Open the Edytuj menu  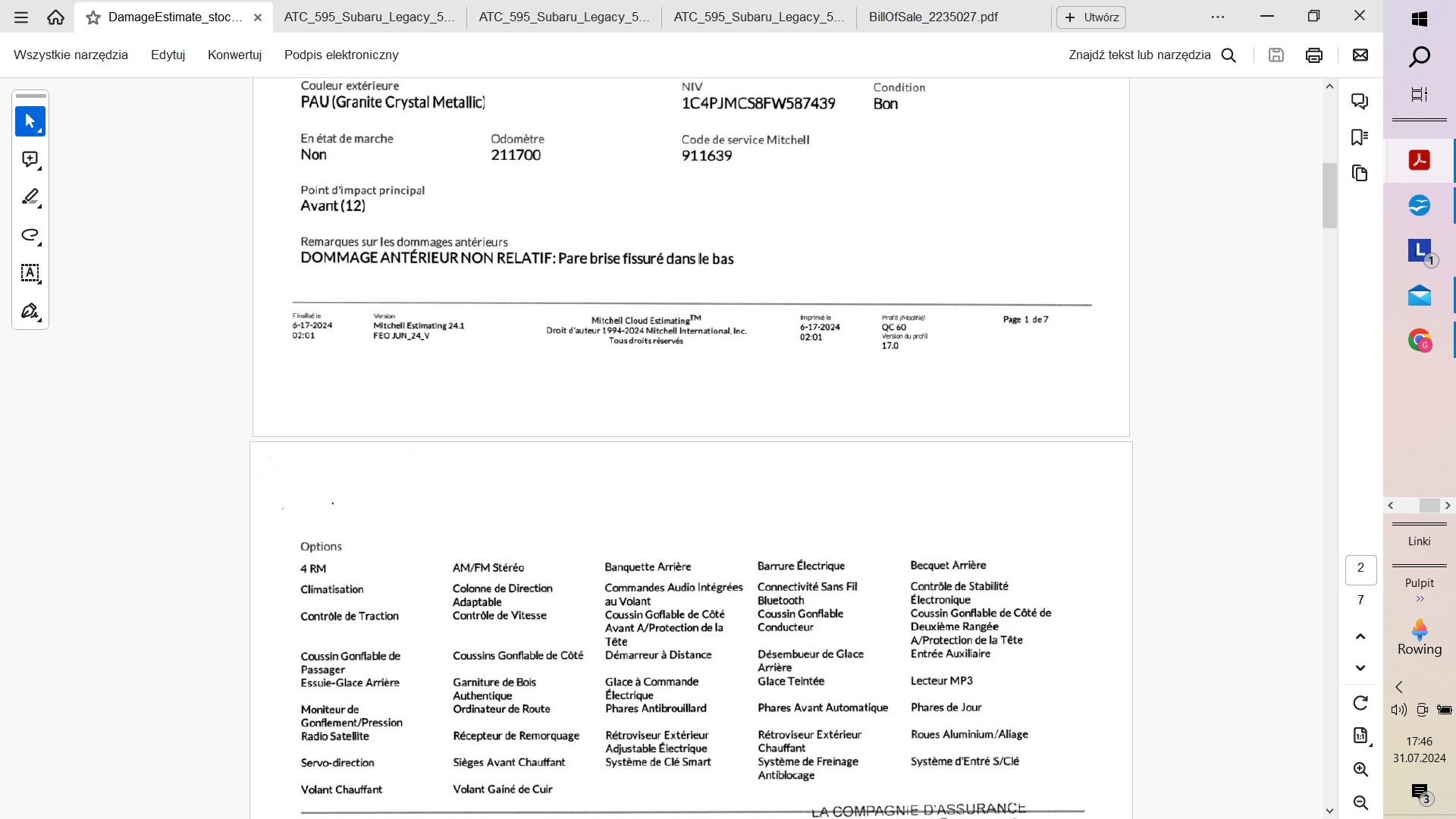click(x=168, y=55)
